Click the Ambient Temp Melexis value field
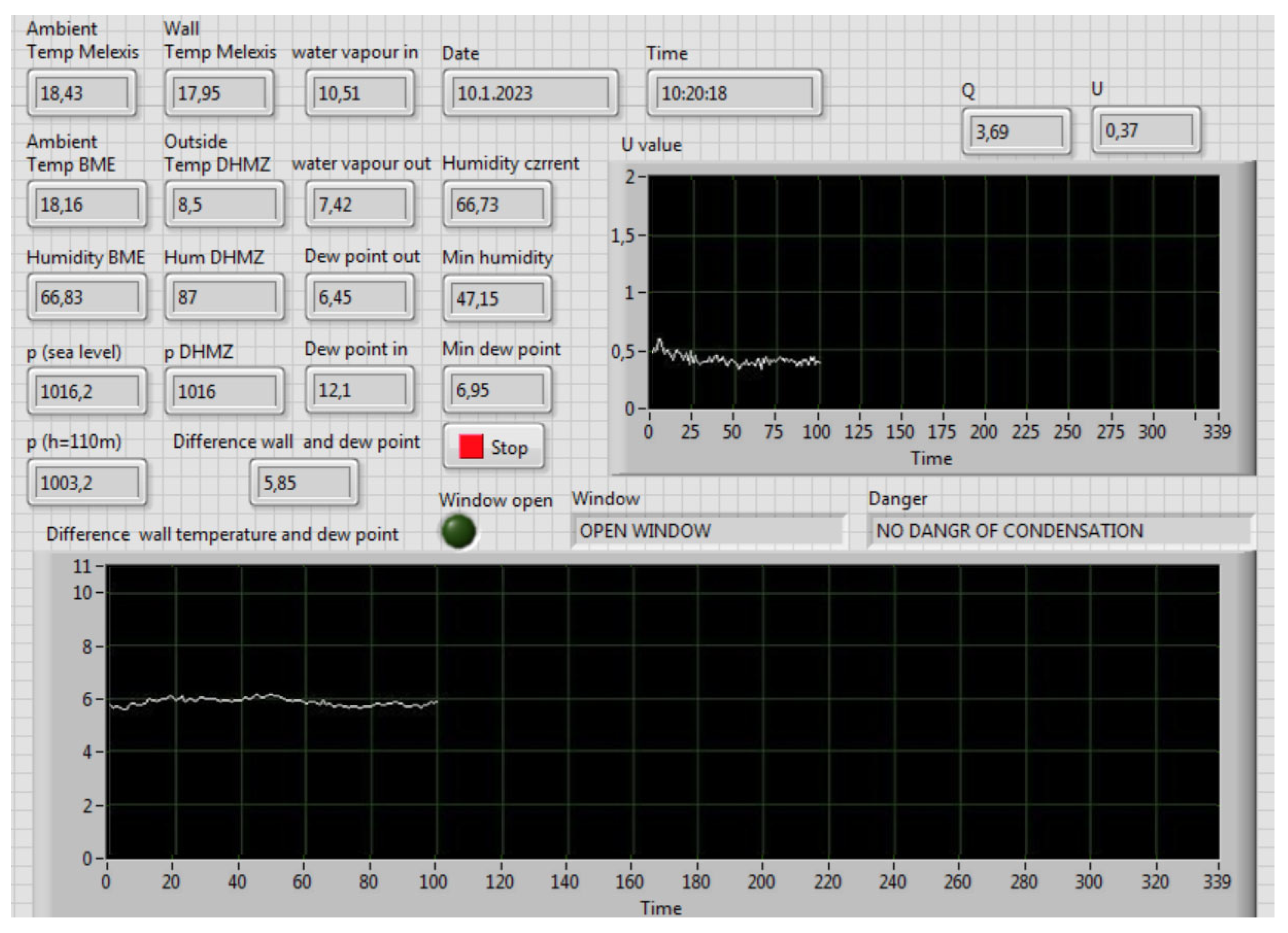 click(x=82, y=93)
